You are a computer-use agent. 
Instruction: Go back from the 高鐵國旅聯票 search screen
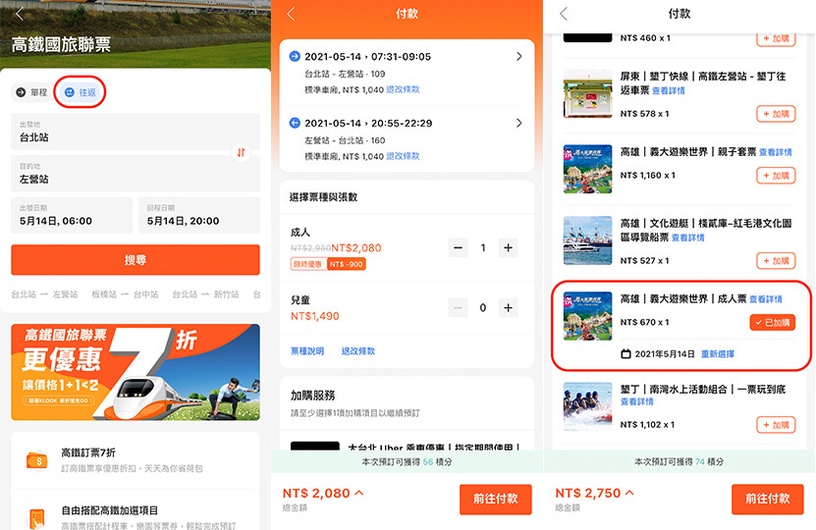[20, 14]
